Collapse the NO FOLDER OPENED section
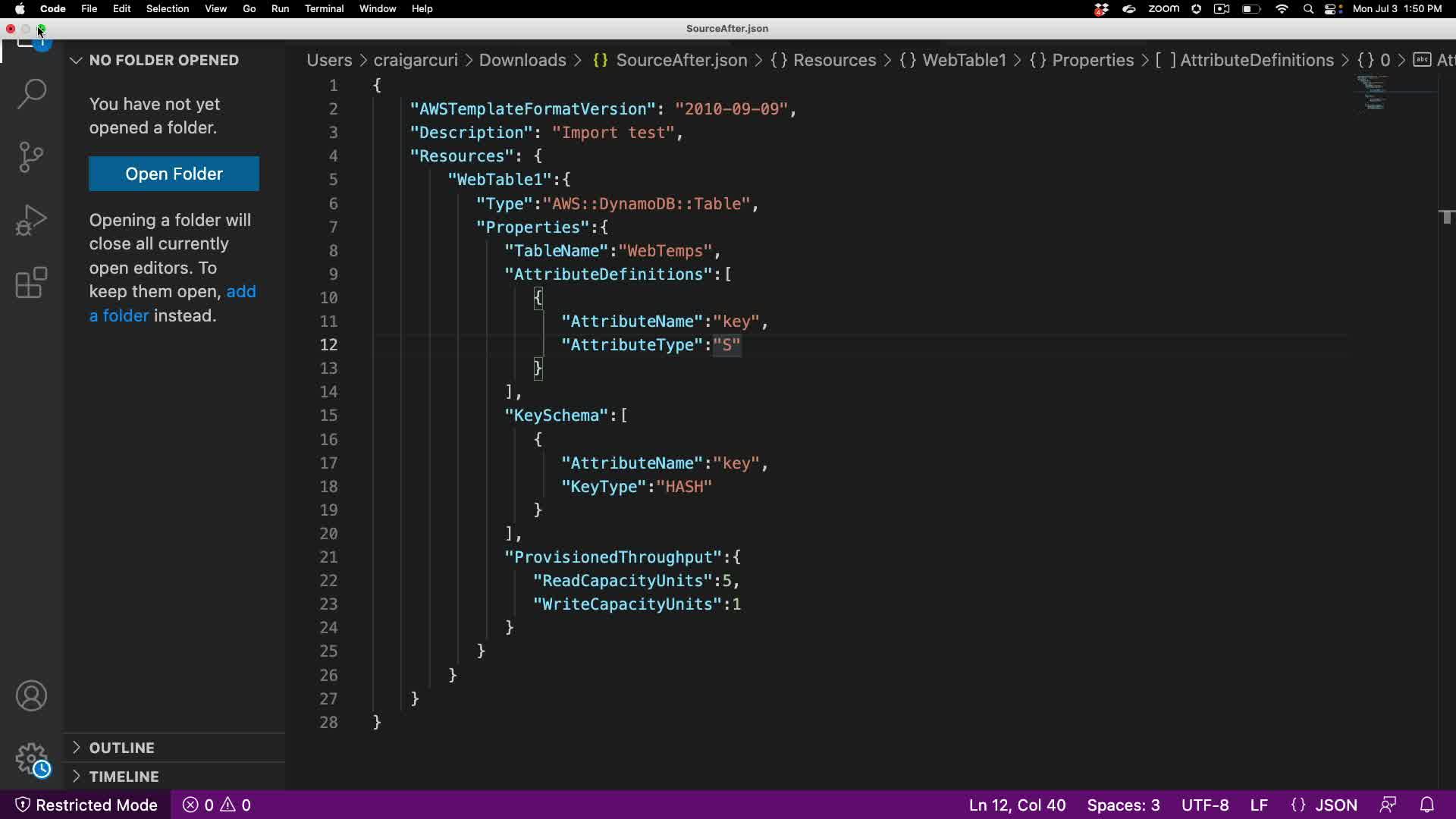The width and height of the screenshot is (1456, 819). pyautogui.click(x=76, y=60)
